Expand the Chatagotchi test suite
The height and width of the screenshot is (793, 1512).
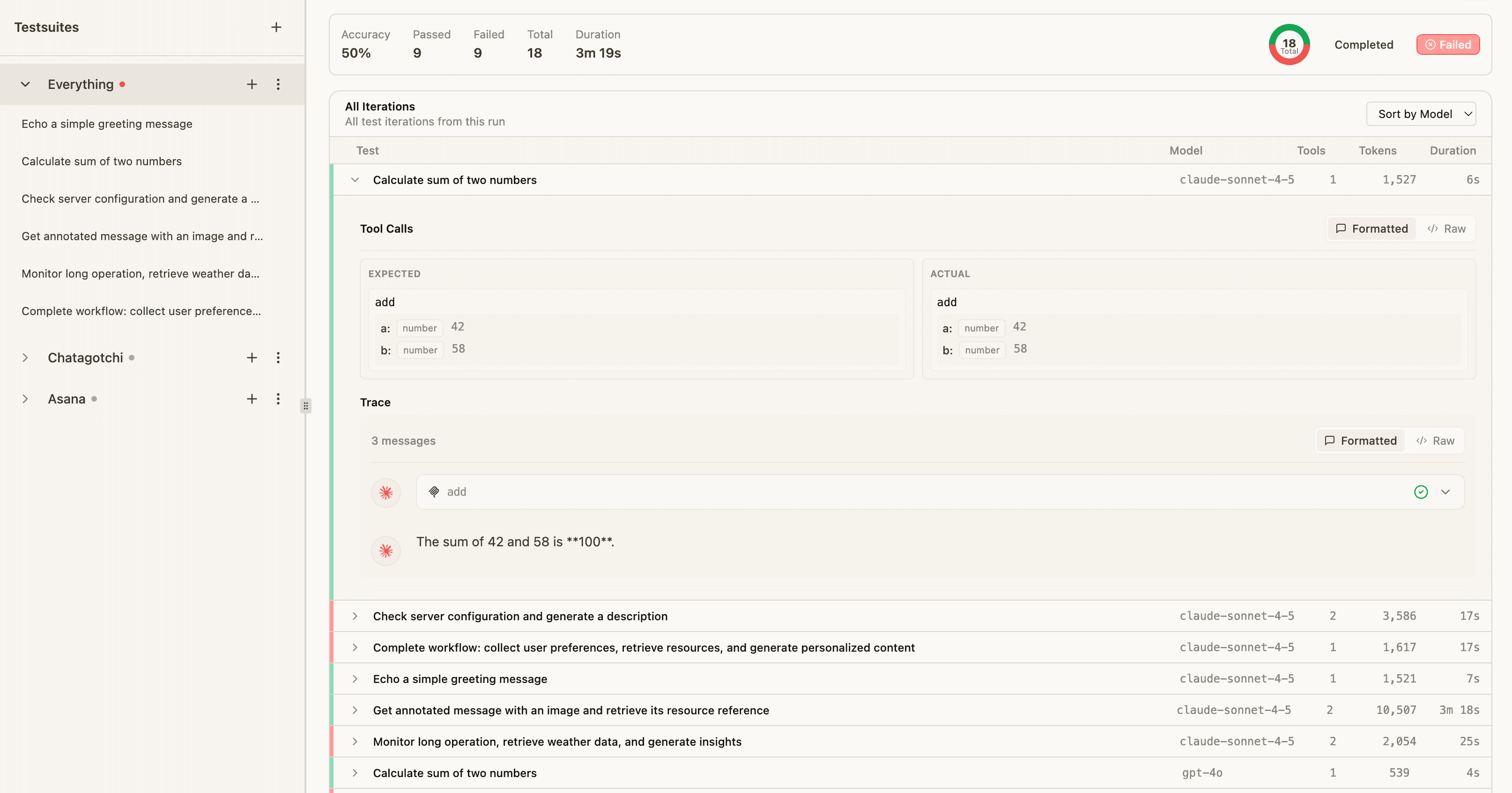25,358
